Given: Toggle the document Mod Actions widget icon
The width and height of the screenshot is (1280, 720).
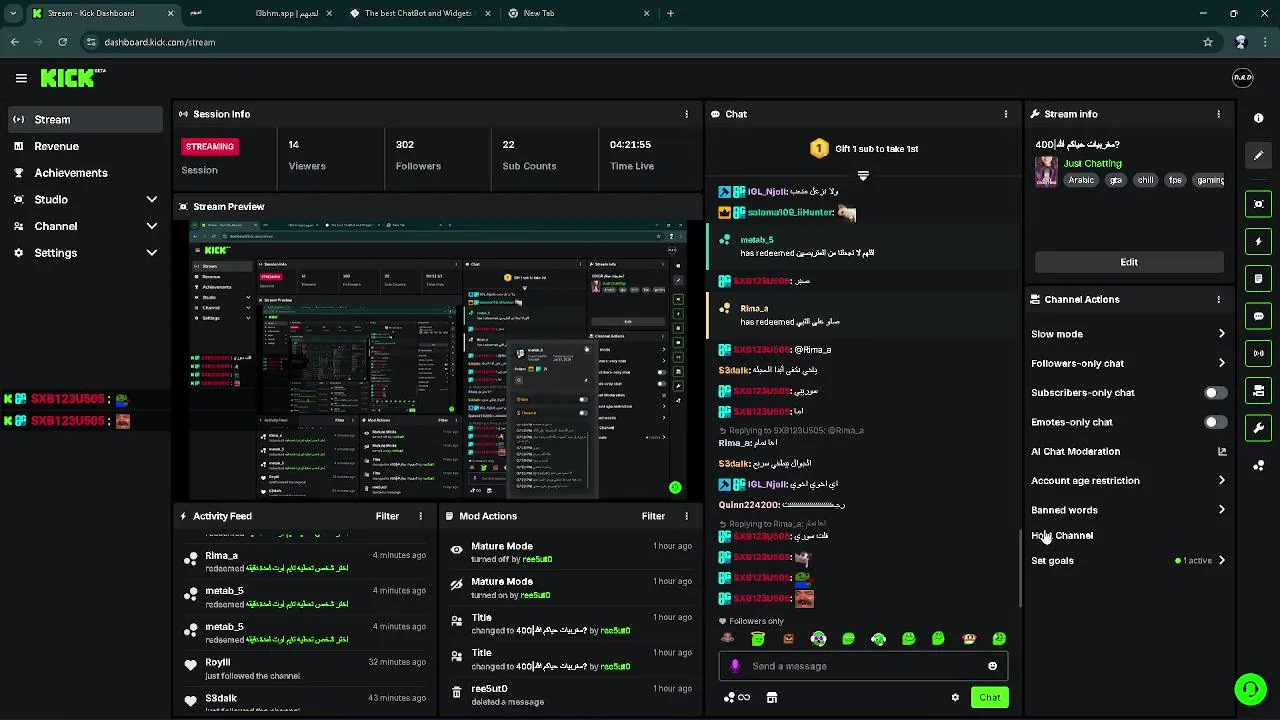Looking at the screenshot, I should 1258,279.
